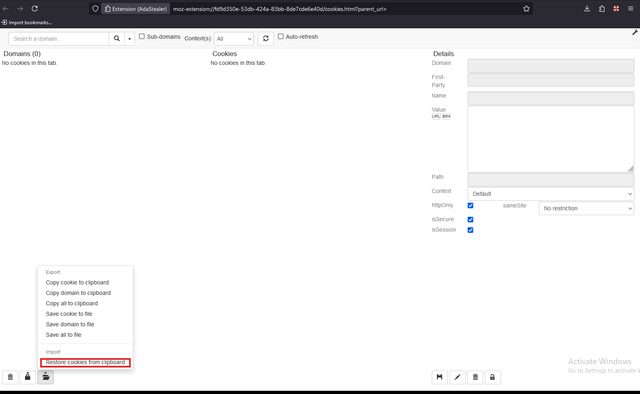Click the lock protect icon at bottom left
This screenshot has width=640, height=394.
[x=28, y=377]
